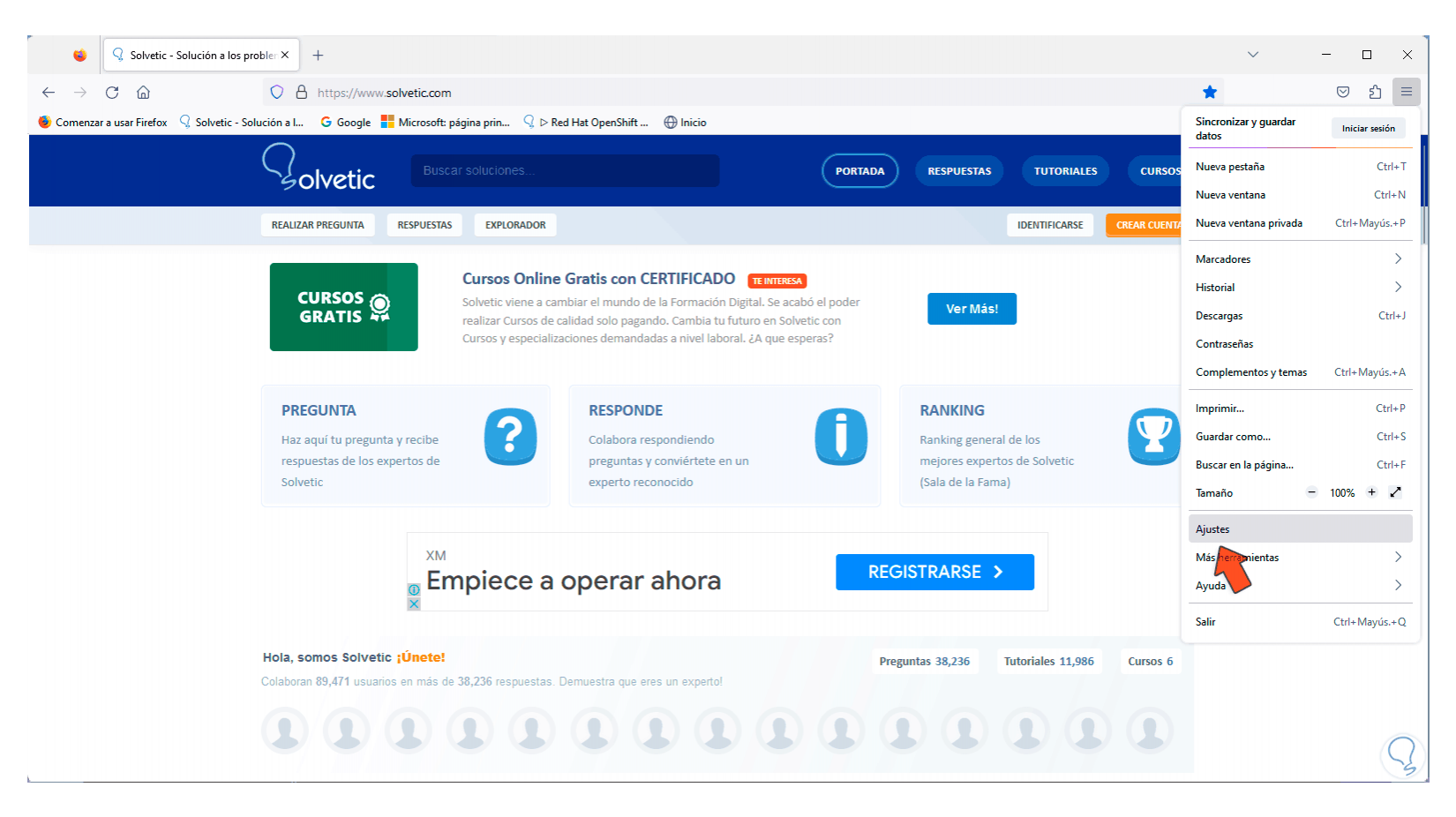Close the Firefox hamburger application menu

[x=1407, y=92]
